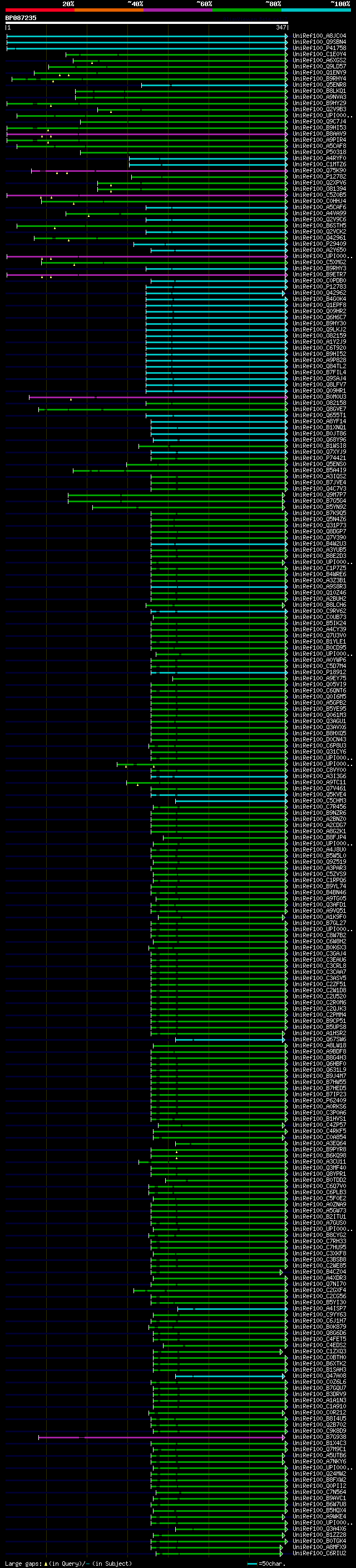Click the white query sequence bar
Viewport: 356px width, 1568px height.
(147, 22)
